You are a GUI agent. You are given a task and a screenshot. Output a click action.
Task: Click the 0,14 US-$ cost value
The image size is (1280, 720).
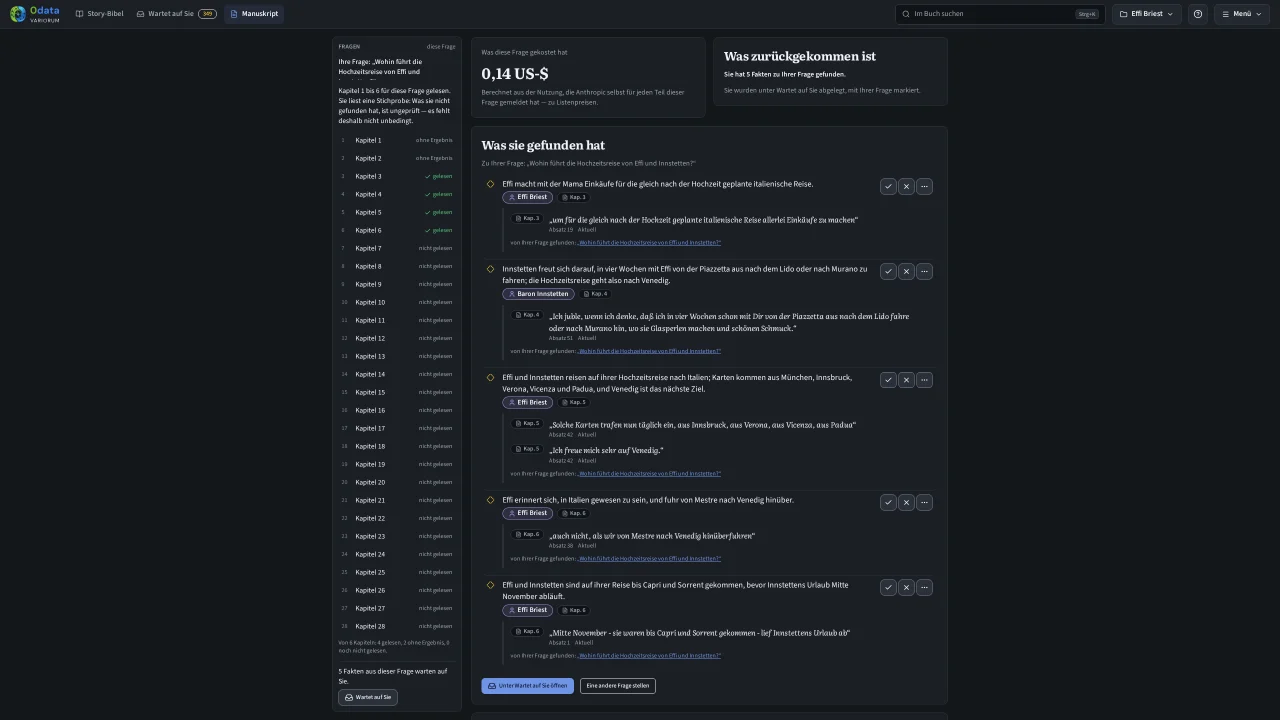[515, 74]
